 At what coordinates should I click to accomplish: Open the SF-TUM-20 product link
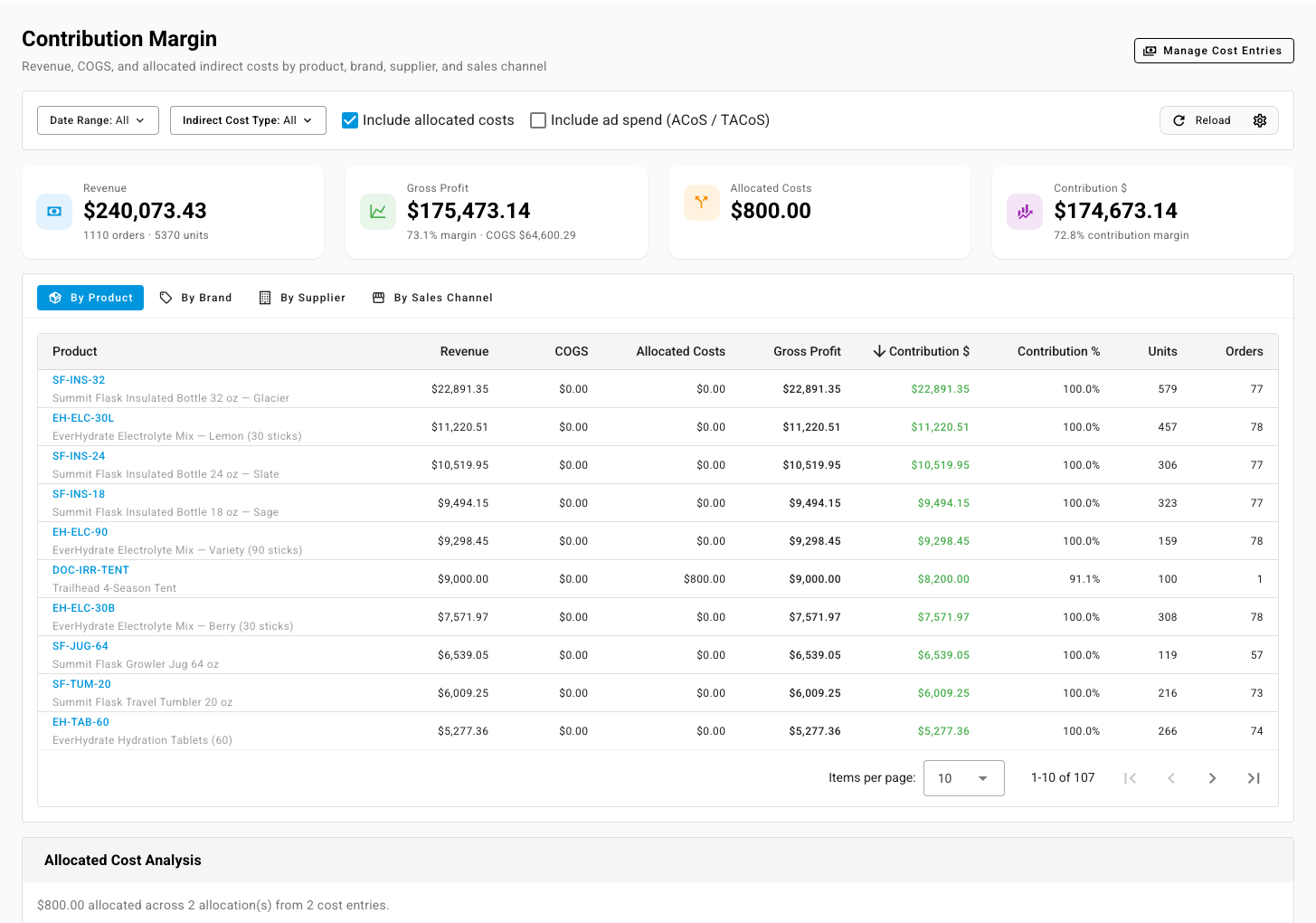coord(81,684)
